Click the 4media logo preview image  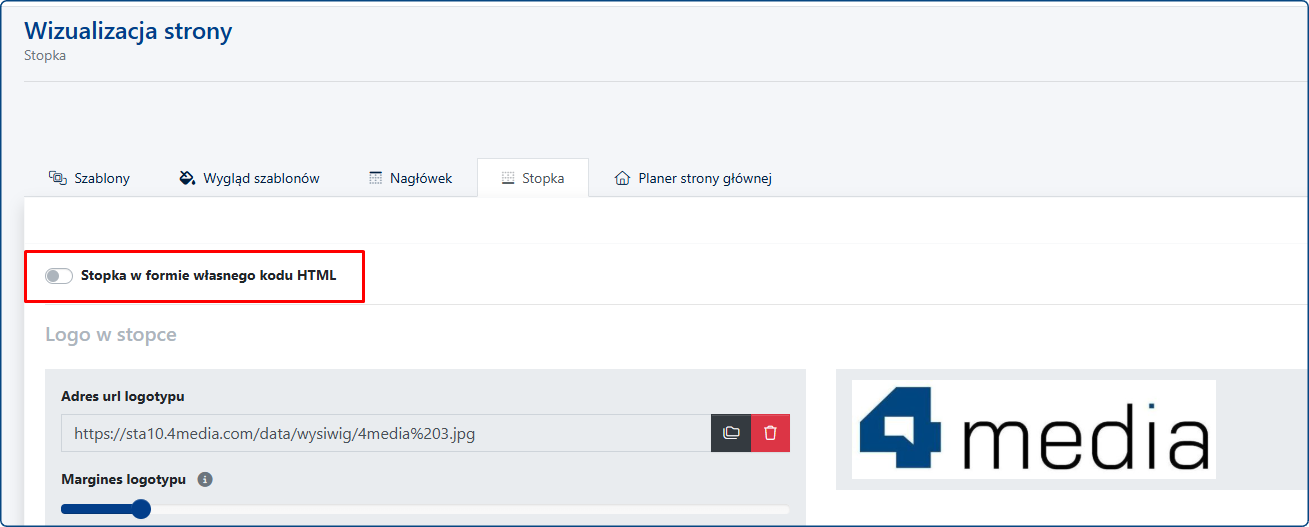tap(1033, 429)
